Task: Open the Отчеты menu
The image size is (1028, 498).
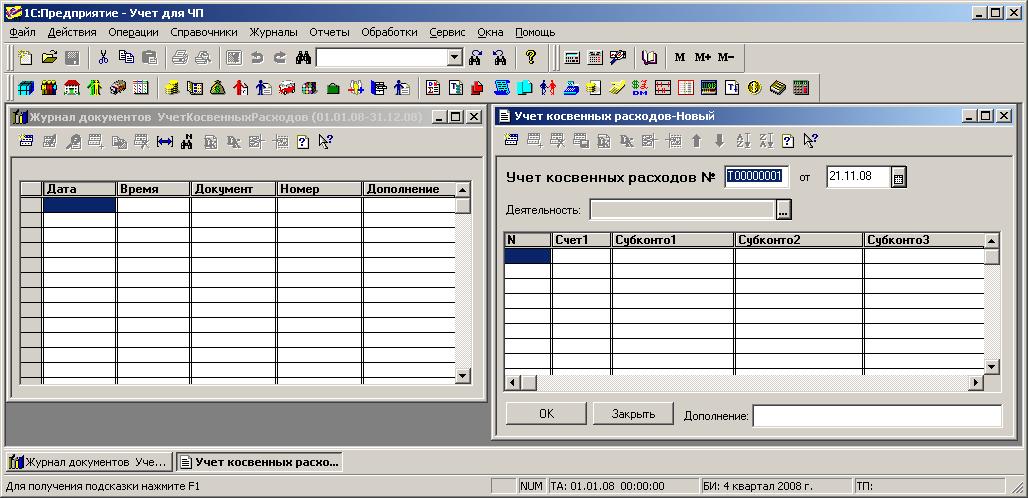Action: (329, 32)
